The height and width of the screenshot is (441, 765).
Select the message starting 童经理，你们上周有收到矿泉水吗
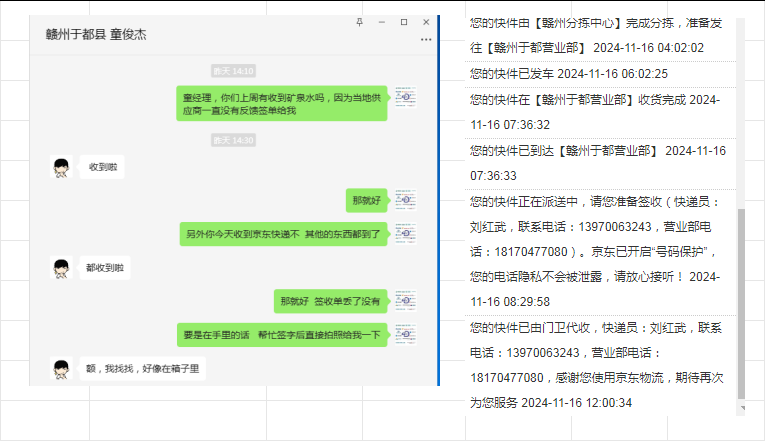click(282, 103)
